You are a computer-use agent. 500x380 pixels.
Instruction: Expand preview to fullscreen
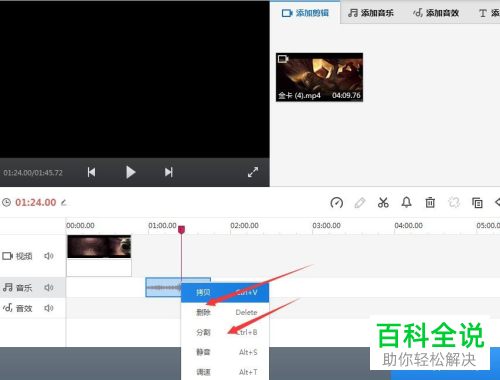[253, 172]
